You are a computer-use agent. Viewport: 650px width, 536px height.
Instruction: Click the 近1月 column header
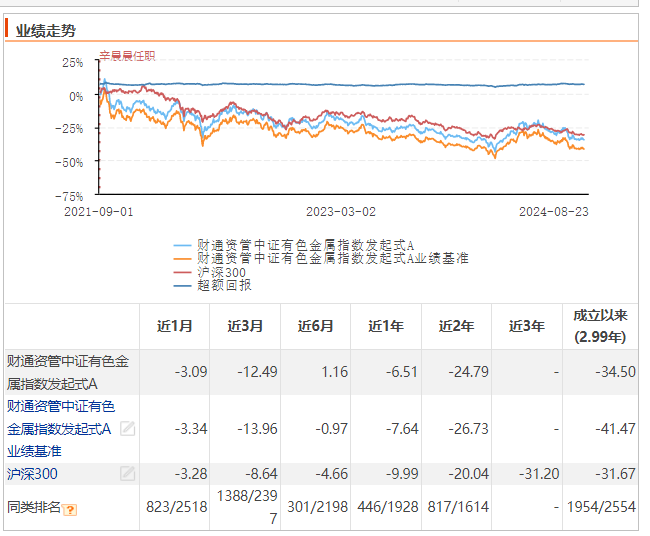[x=175, y=326]
